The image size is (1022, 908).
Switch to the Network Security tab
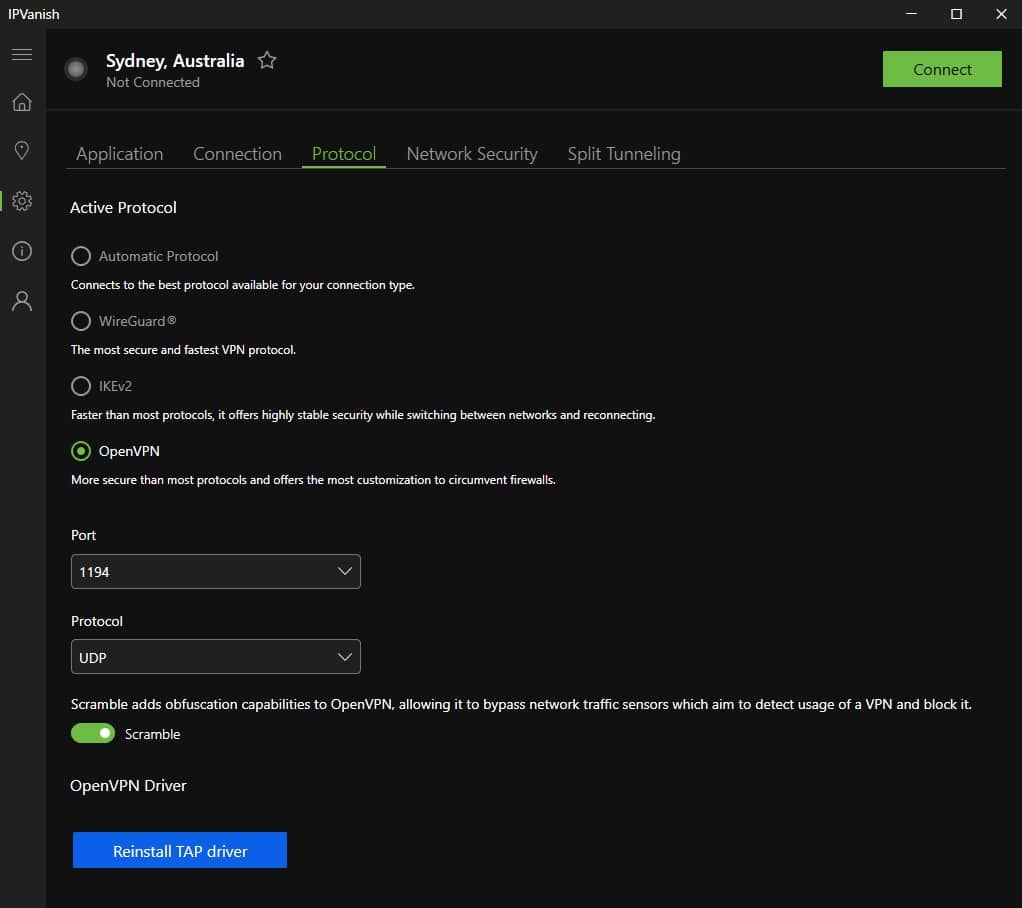(472, 154)
